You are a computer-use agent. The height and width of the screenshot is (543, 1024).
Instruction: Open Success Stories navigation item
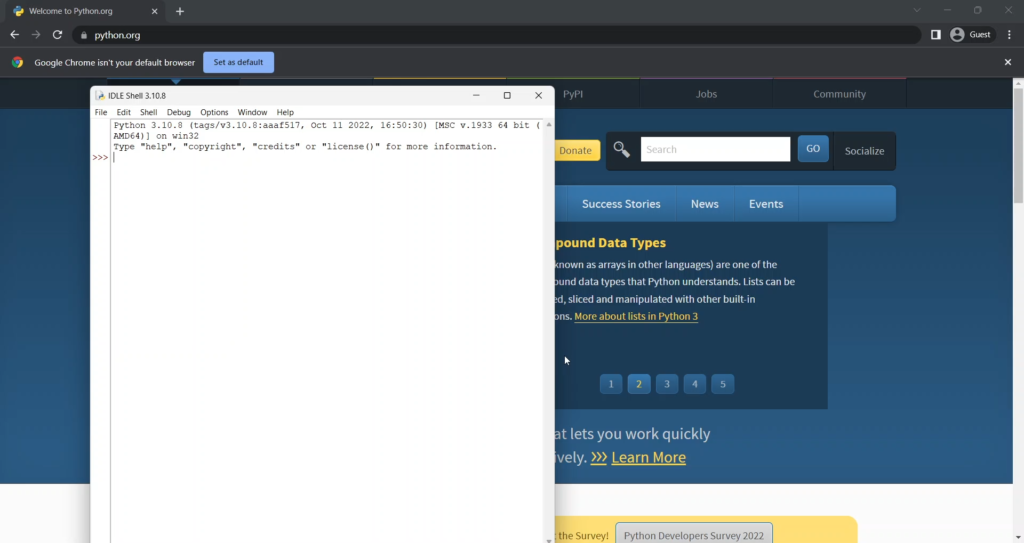pos(621,204)
